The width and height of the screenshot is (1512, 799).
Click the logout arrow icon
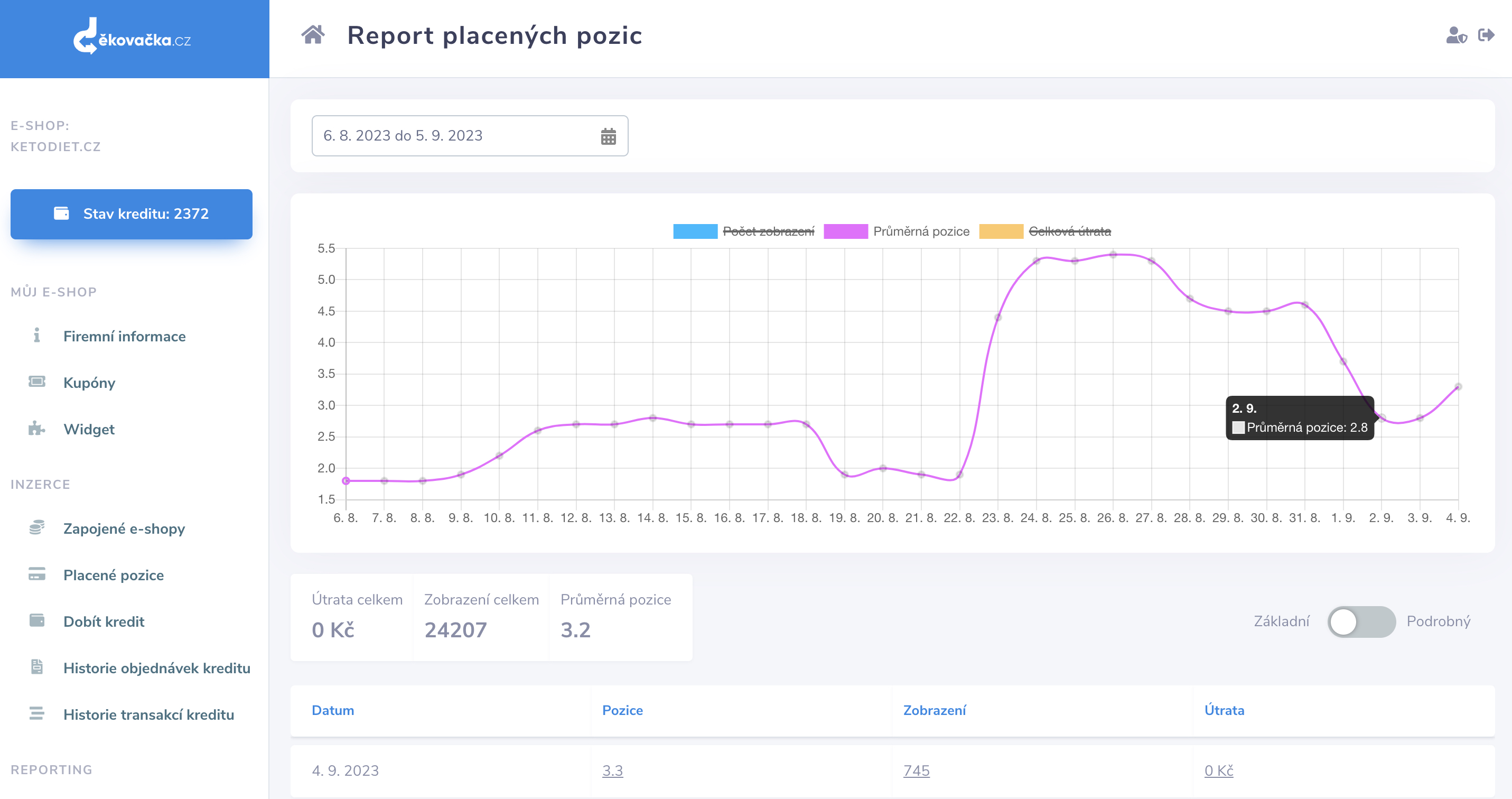click(1486, 35)
